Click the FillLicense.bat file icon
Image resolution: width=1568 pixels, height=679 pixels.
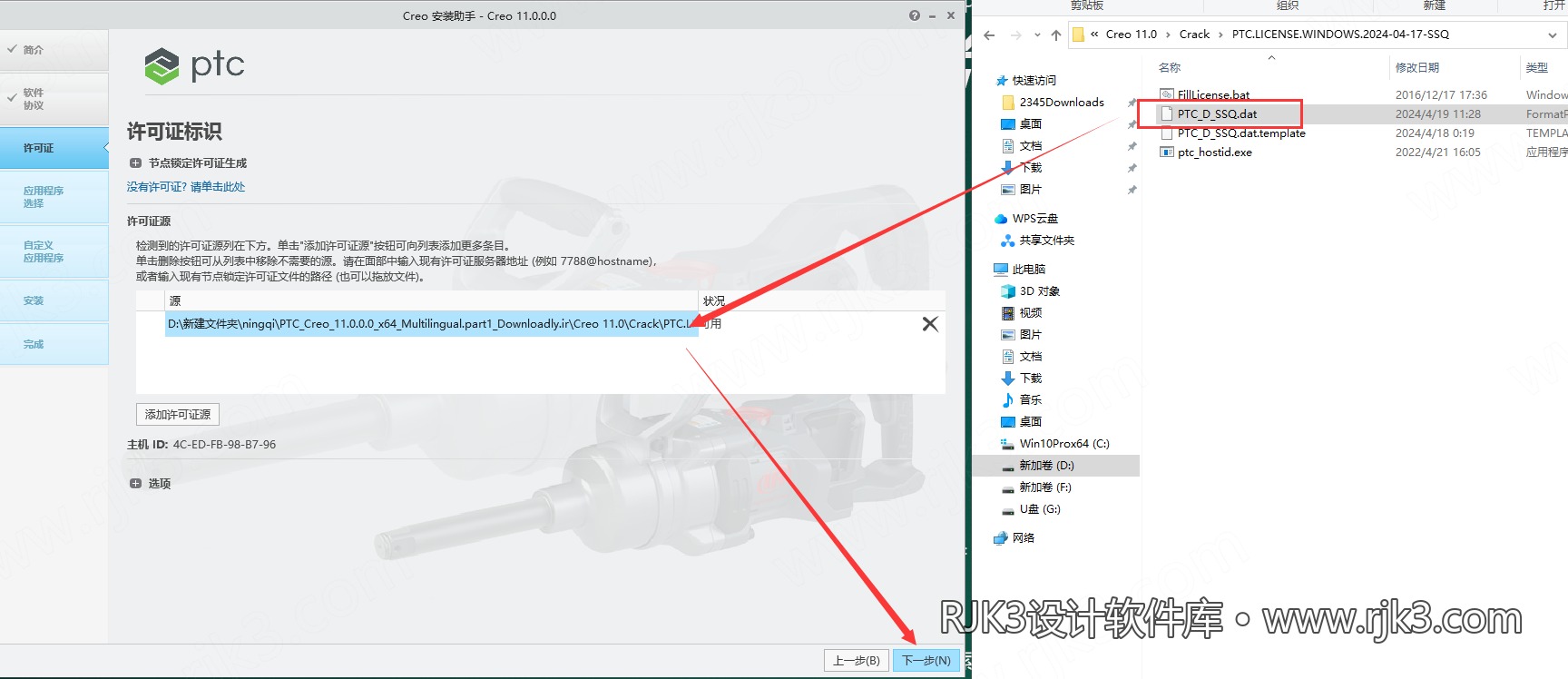coord(1167,94)
